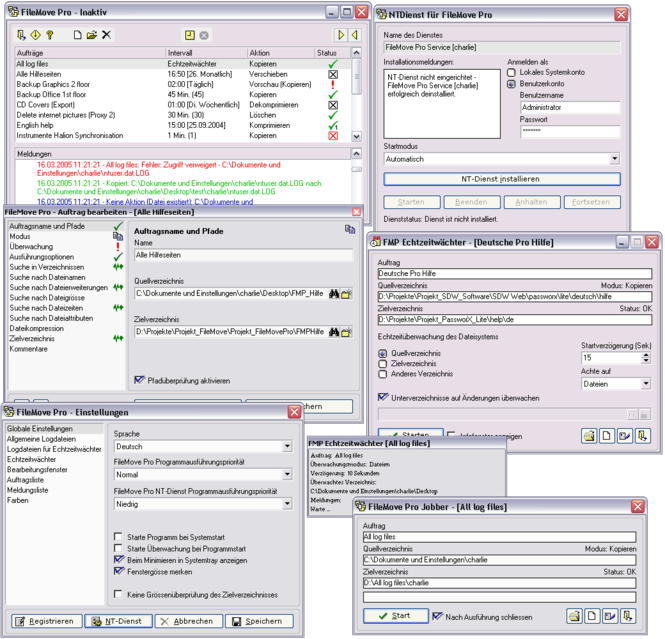Viewport: 665px width, 639px height.
Task: Click the yellow clock scheduler icon
Action: pyautogui.click(x=190, y=35)
